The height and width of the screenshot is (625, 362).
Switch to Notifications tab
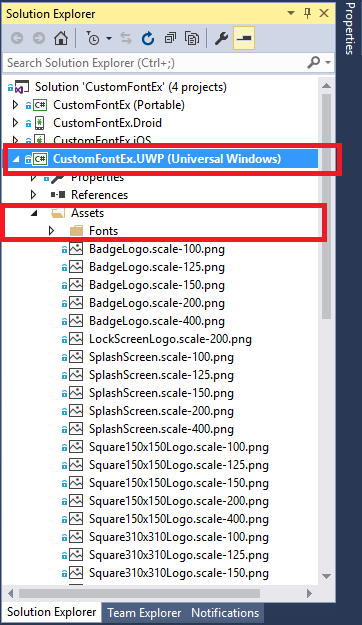tap(225, 613)
